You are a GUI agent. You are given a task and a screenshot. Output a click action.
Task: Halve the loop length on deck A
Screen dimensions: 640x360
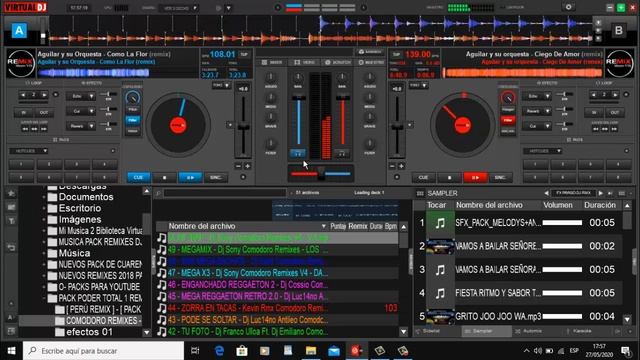pos(23,95)
